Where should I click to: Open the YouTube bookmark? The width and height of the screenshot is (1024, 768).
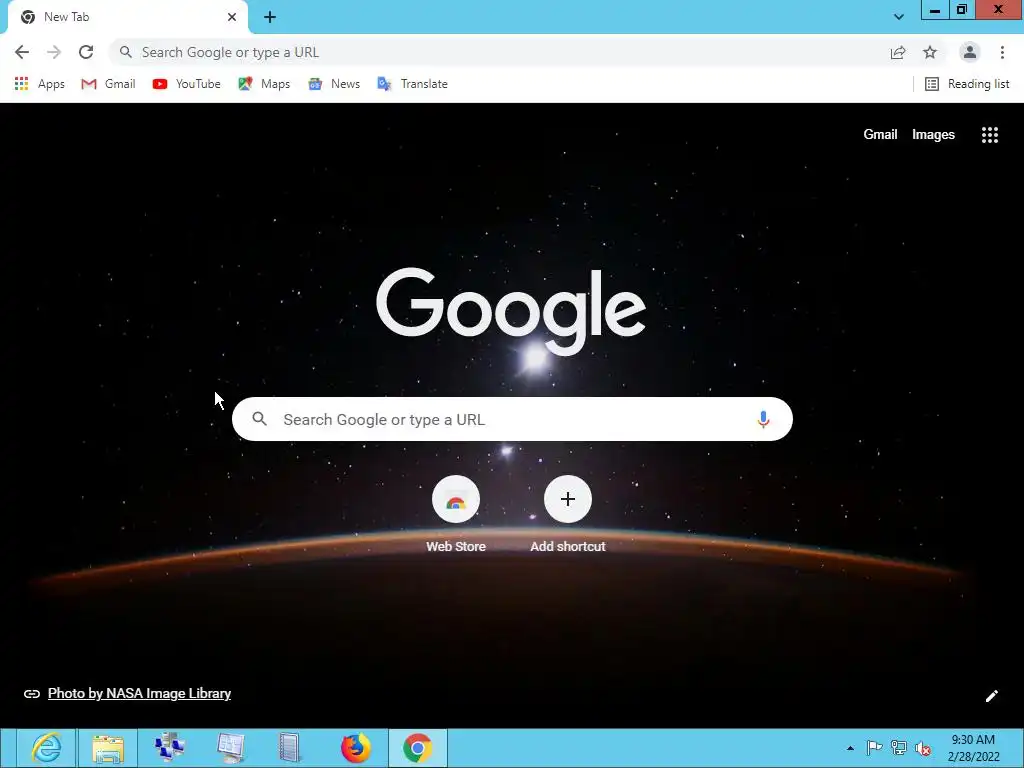(x=187, y=84)
